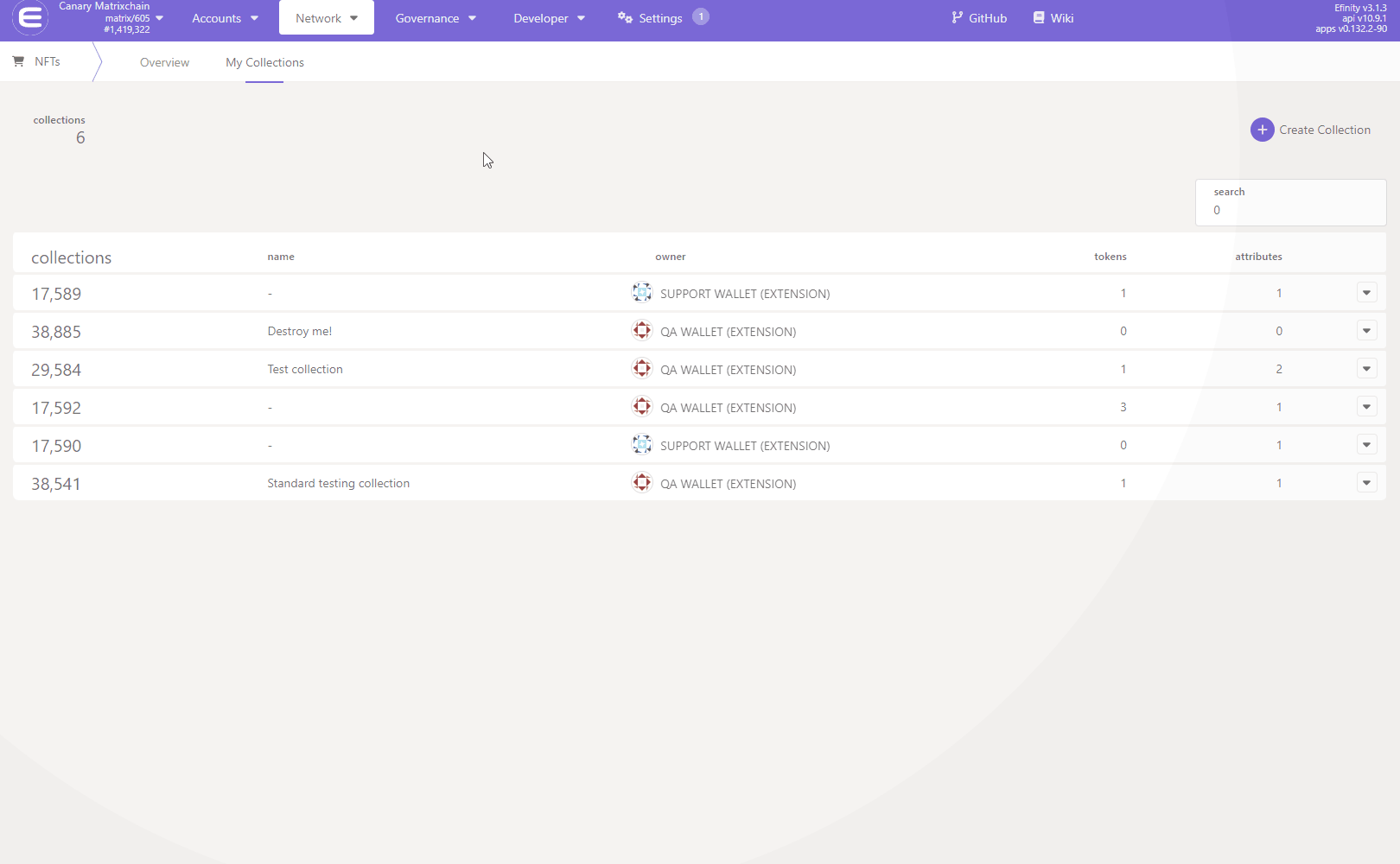The width and height of the screenshot is (1400, 864).
Task: Expand actions dropdown for collection 17,592
Action: [x=1366, y=407]
